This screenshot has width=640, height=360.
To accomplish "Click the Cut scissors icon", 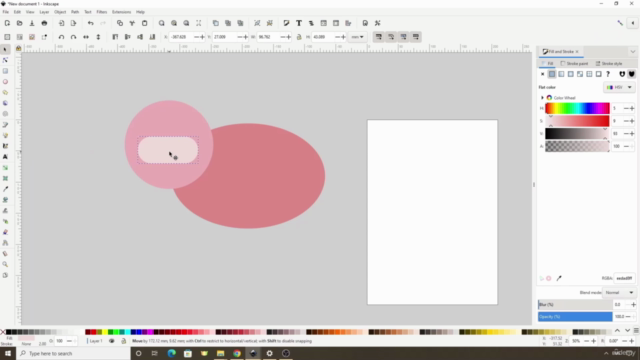I will [132, 23].
